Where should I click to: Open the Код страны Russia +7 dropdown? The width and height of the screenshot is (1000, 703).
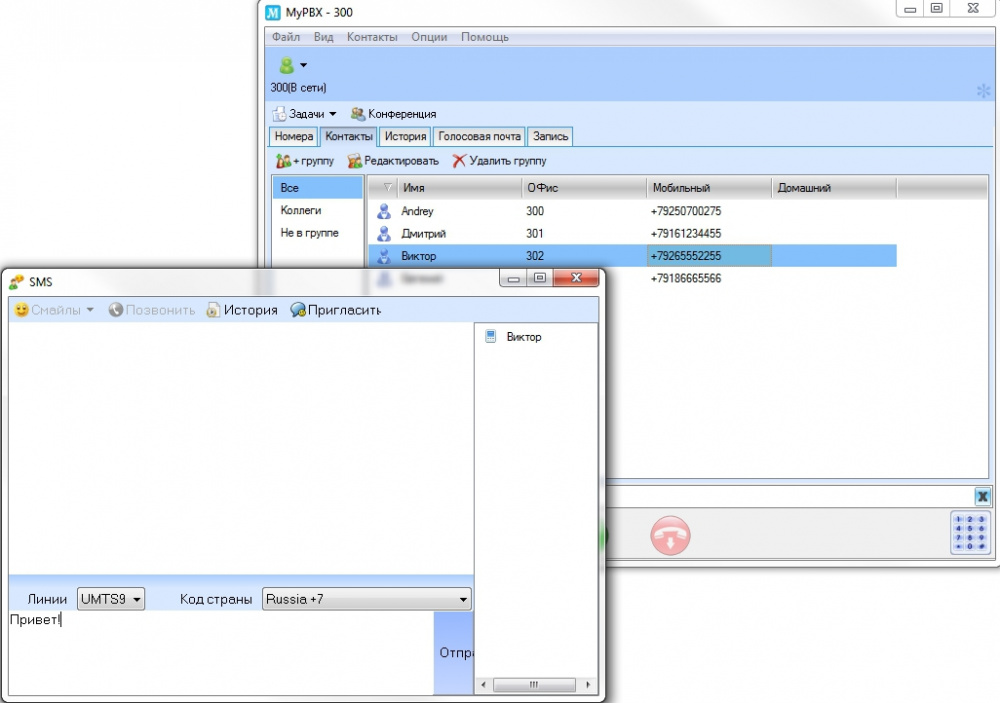(367, 599)
